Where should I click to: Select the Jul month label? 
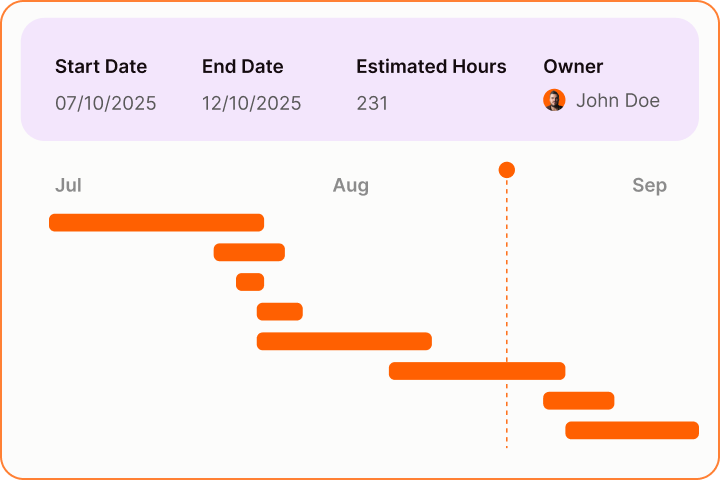(68, 185)
